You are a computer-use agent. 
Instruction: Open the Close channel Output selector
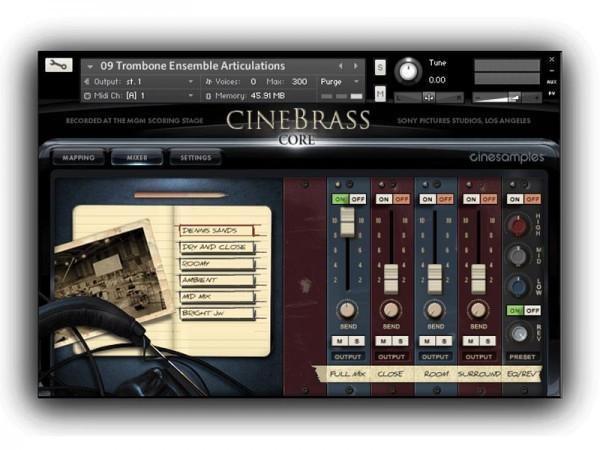coord(391,357)
